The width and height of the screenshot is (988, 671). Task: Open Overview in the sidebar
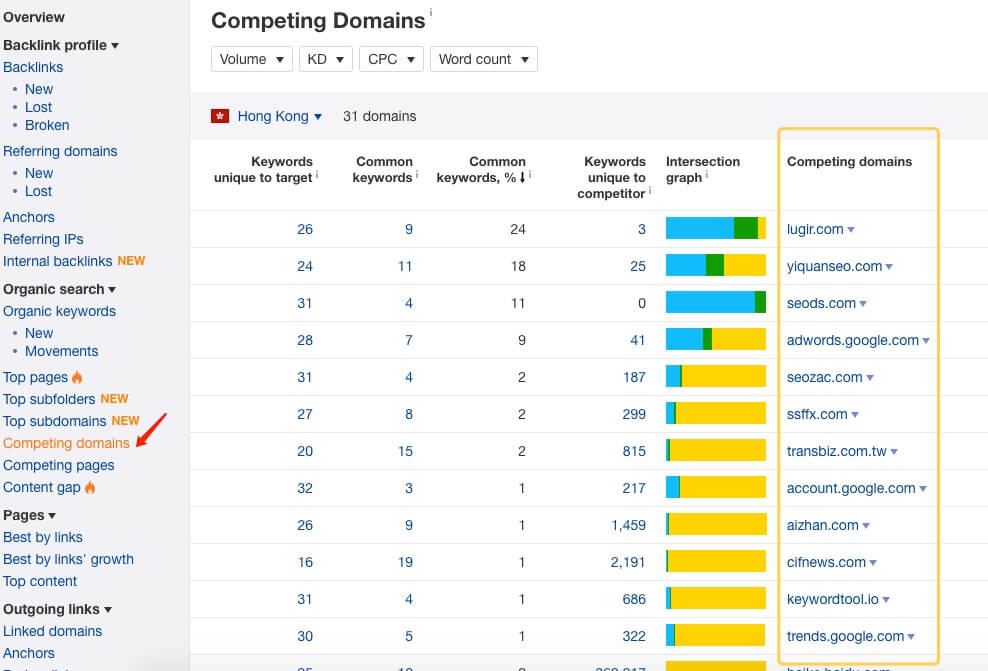click(x=33, y=18)
